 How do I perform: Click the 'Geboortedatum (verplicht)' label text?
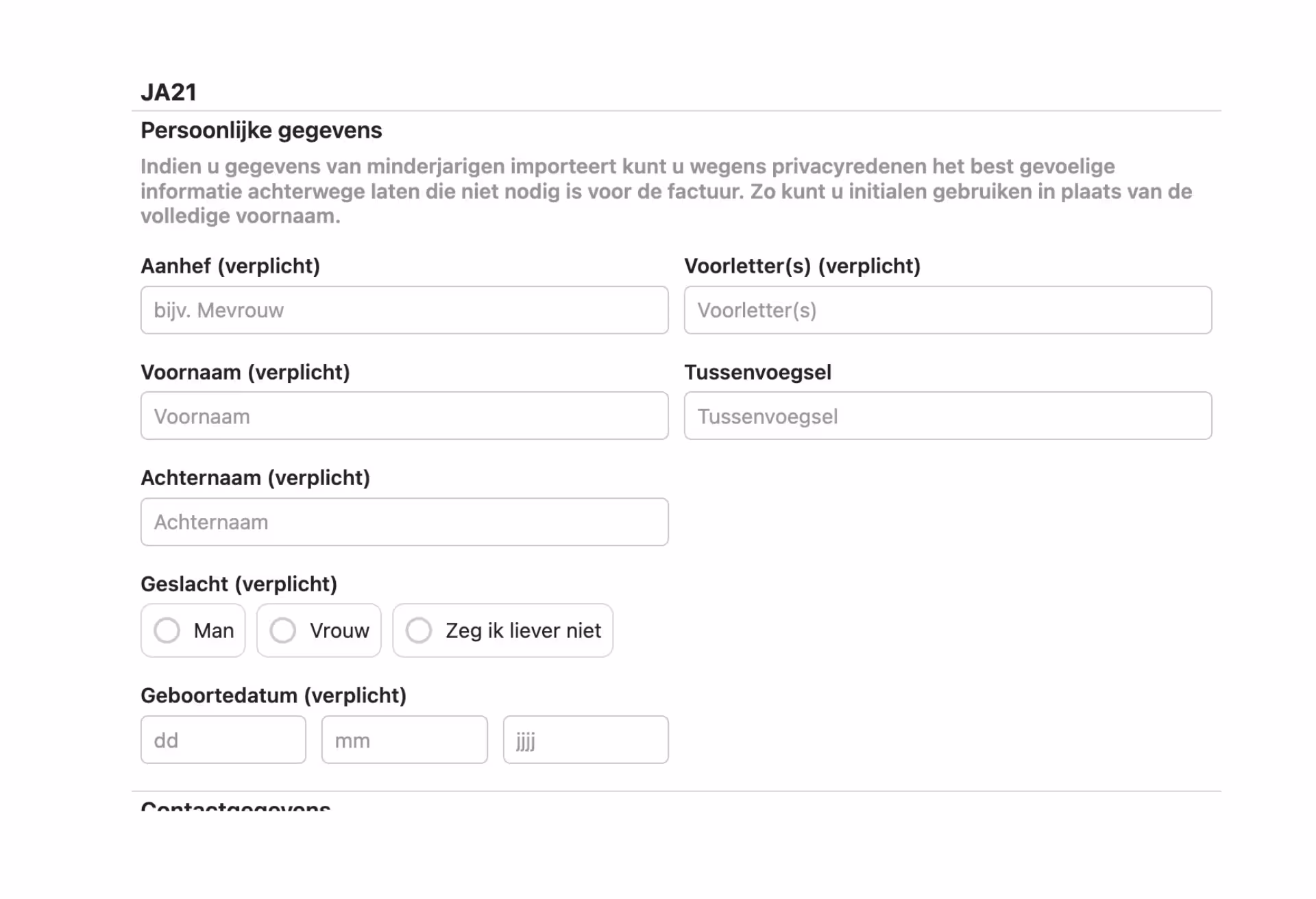273,695
